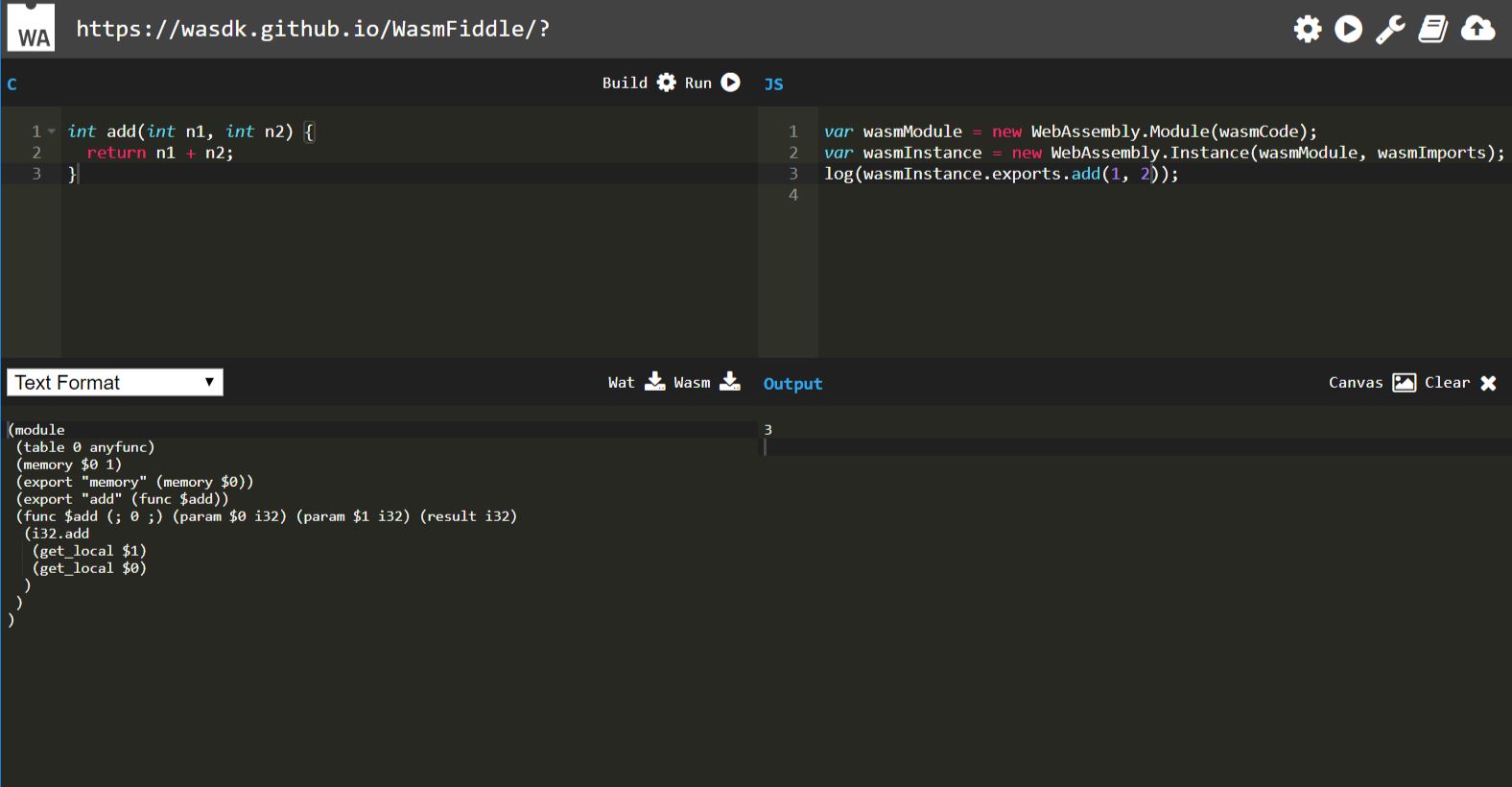Click '(export "add" (func $add))' line

122,499
